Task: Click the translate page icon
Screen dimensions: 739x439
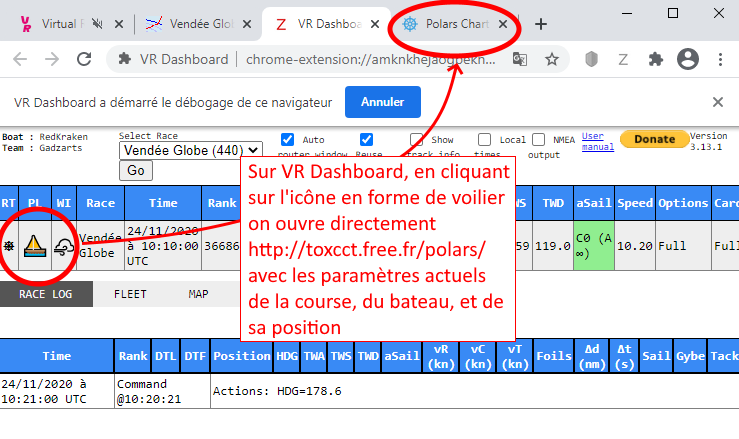Action: click(521, 60)
